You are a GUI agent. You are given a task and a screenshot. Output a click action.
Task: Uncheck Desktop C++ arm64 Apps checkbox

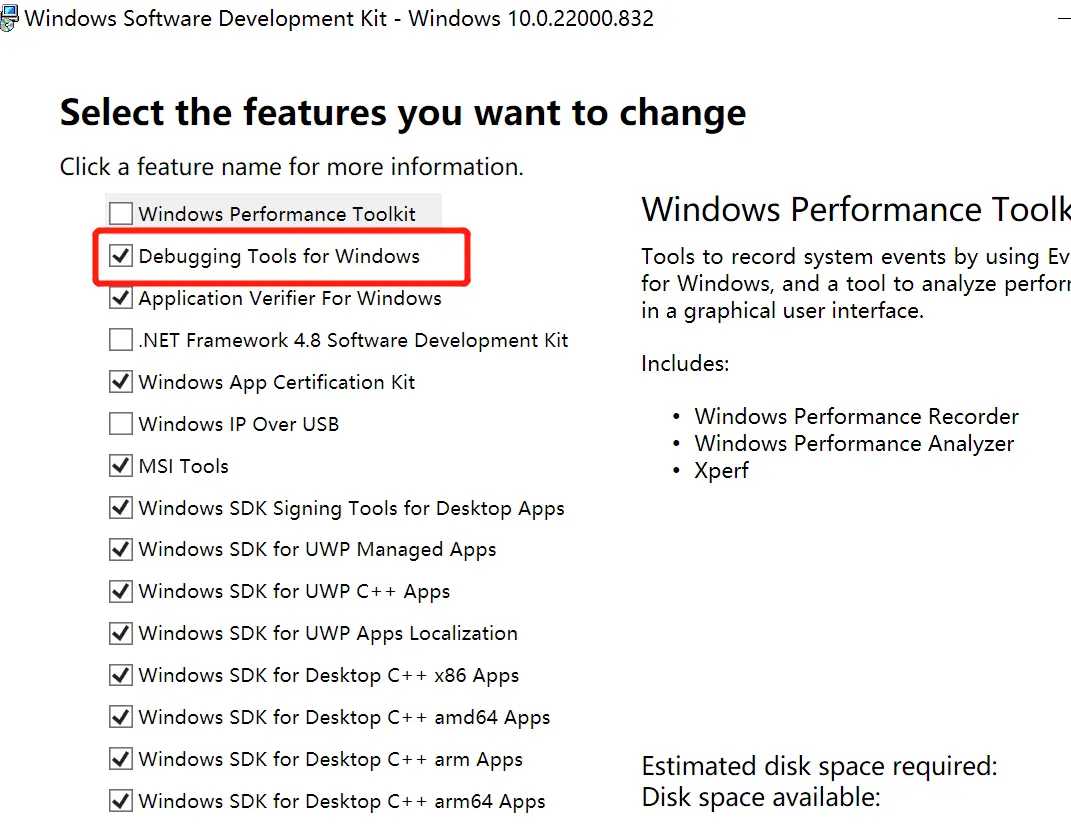click(x=121, y=801)
